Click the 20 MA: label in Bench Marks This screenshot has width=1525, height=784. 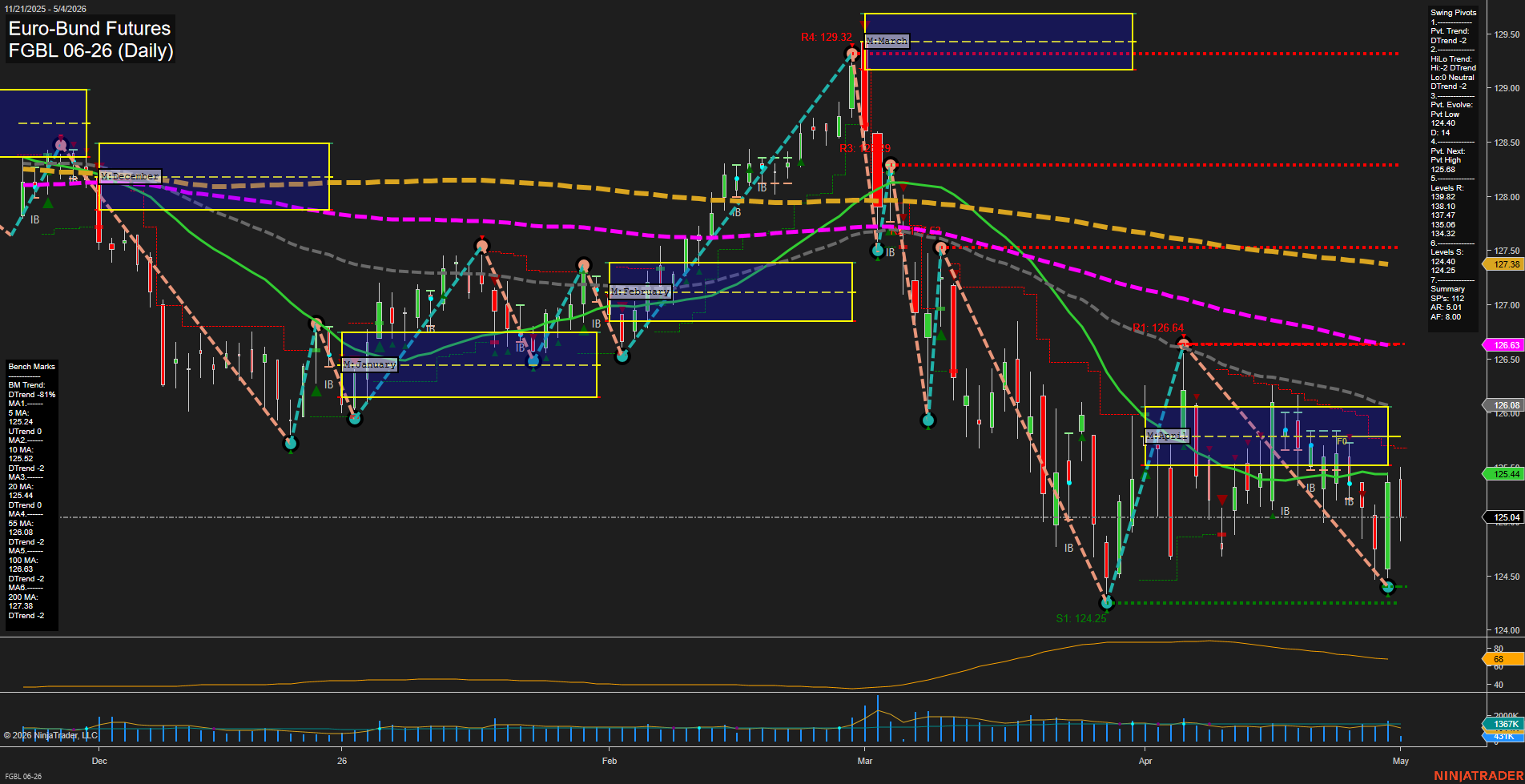click(x=21, y=487)
